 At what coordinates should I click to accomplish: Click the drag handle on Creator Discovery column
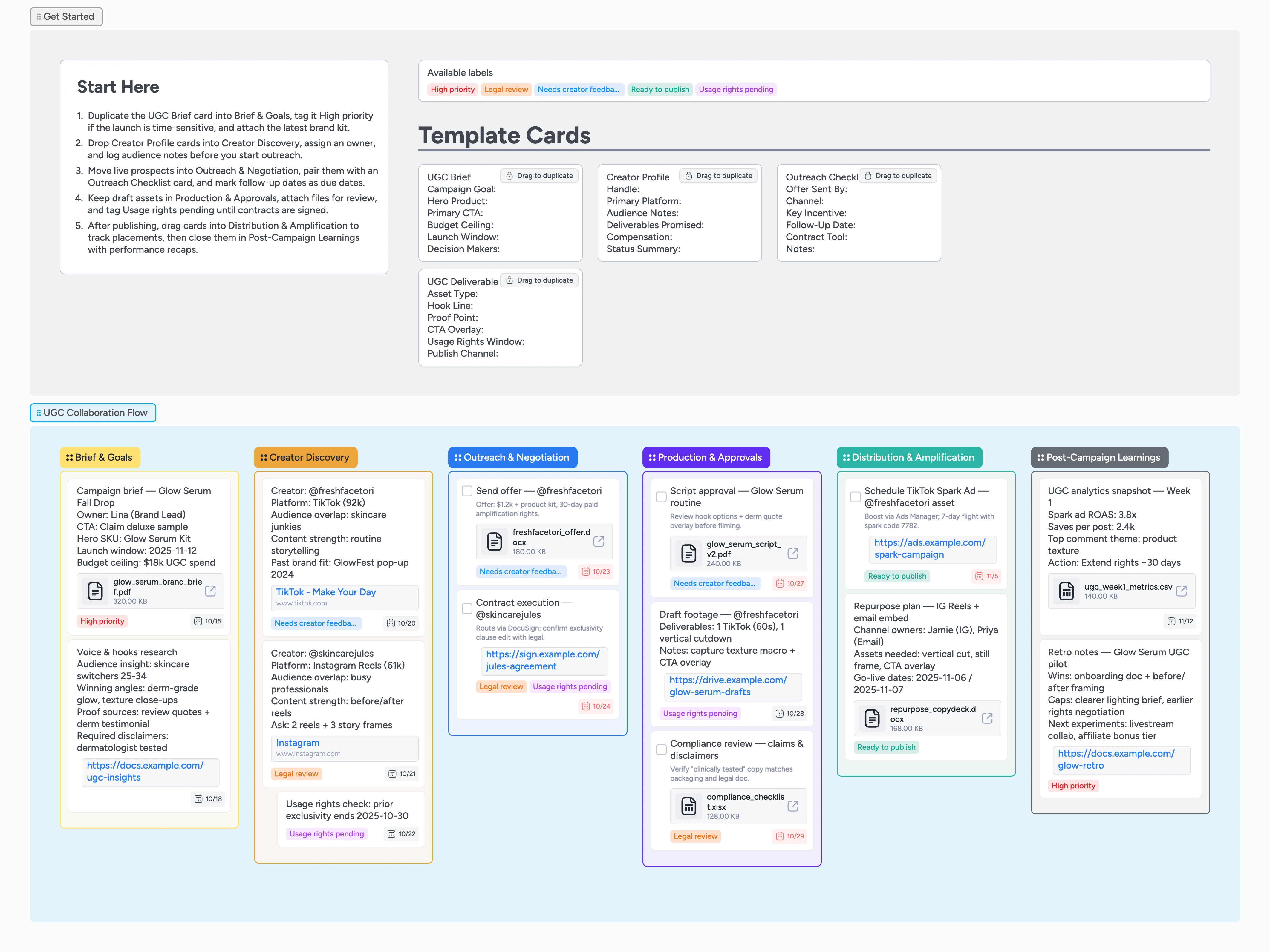pyautogui.click(x=264, y=457)
